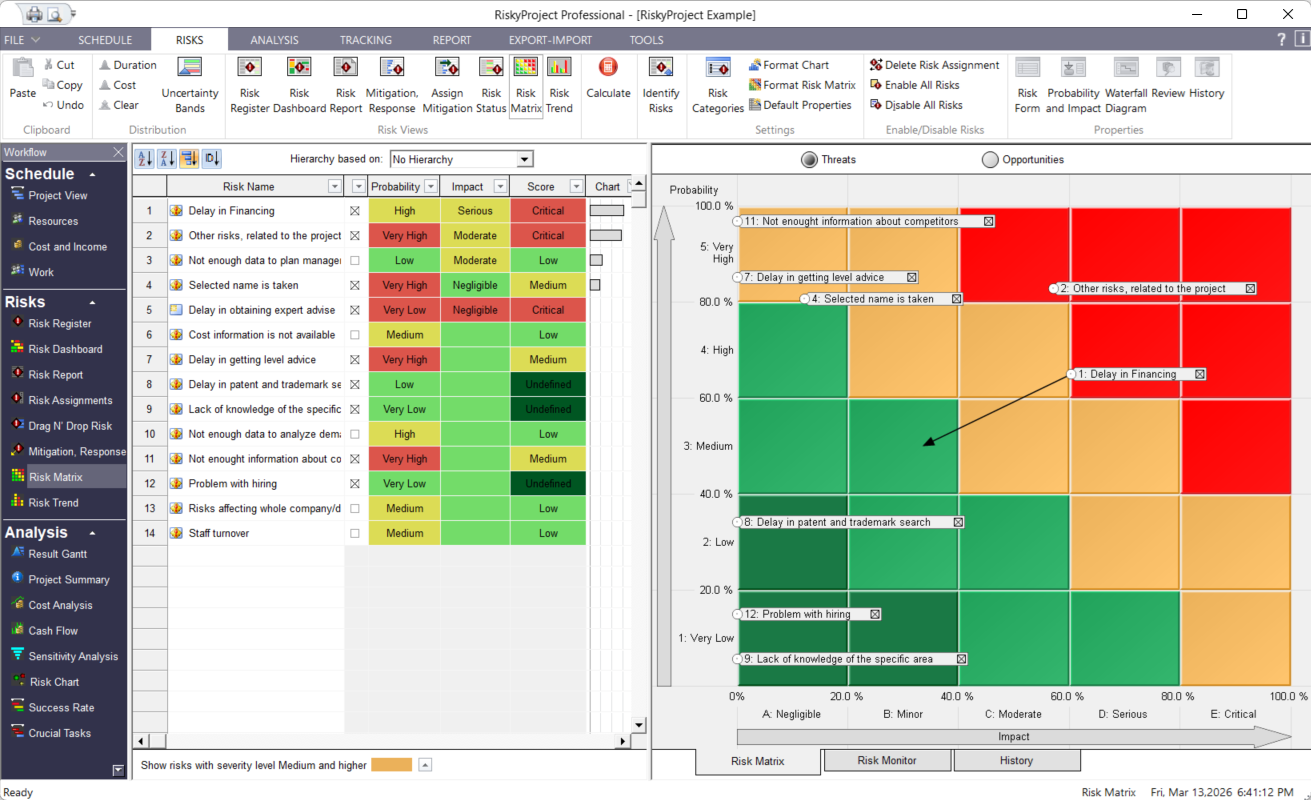The image size is (1311, 800).
Task: Sort risks alphabetically A to Z
Action: (142, 157)
